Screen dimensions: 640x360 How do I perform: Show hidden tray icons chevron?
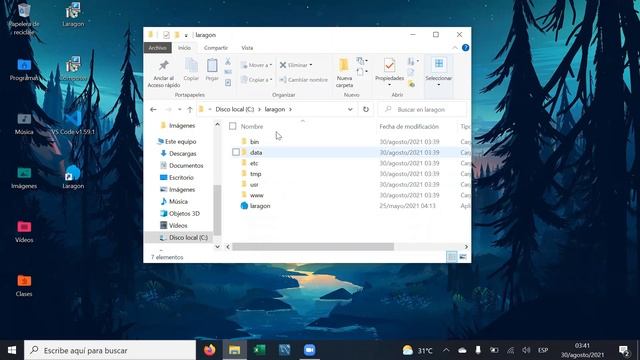(x=446, y=350)
